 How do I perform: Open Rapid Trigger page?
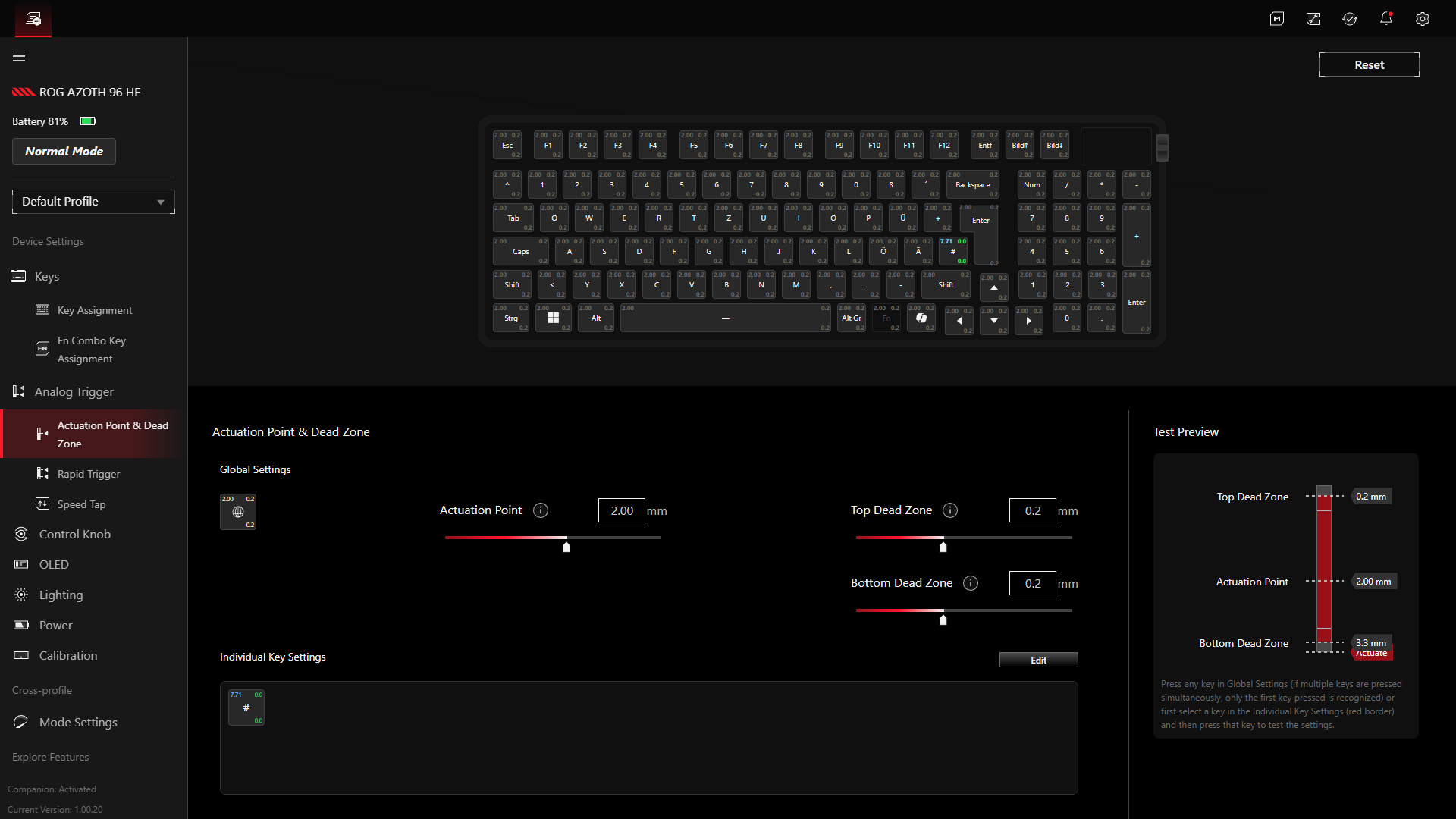[89, 474]
